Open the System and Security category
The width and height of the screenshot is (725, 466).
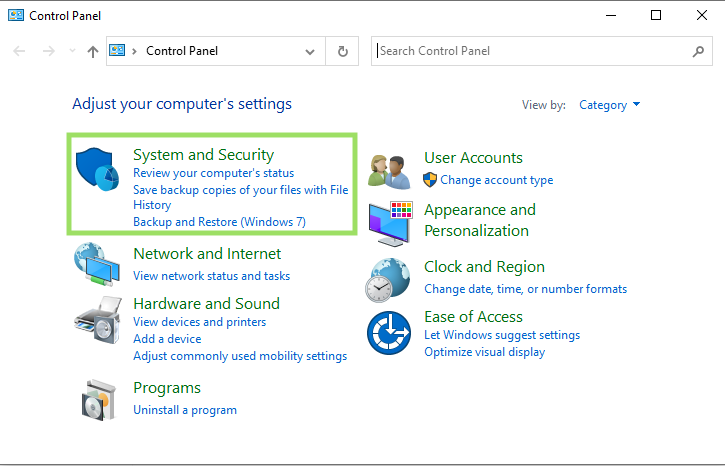point(203,154)
